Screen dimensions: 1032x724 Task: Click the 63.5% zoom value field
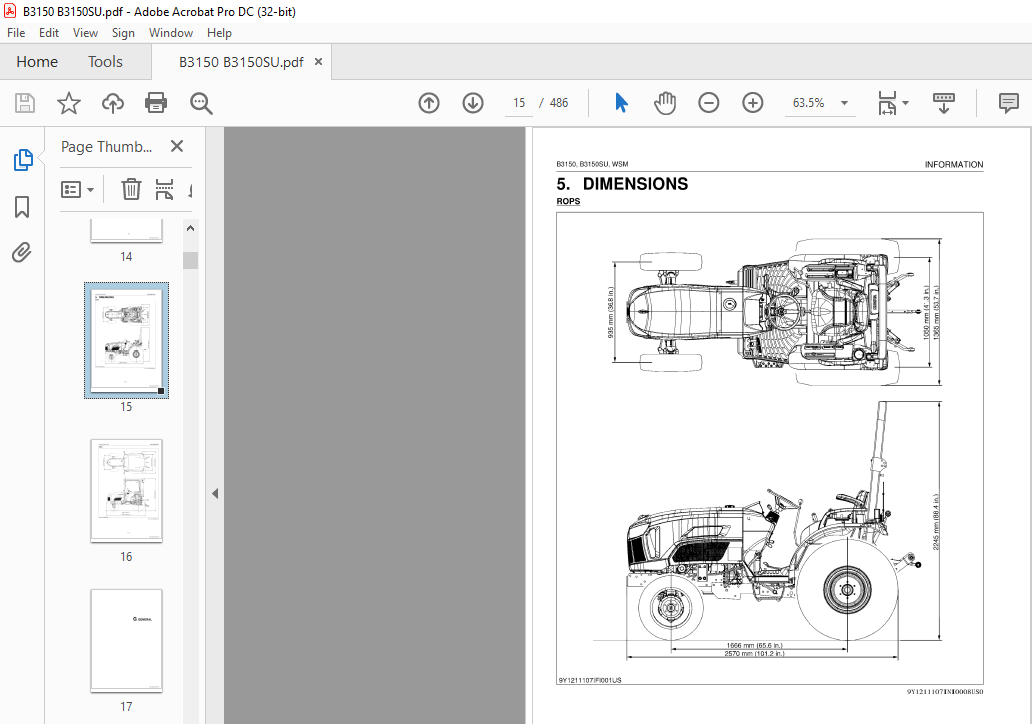pos(808,103)
